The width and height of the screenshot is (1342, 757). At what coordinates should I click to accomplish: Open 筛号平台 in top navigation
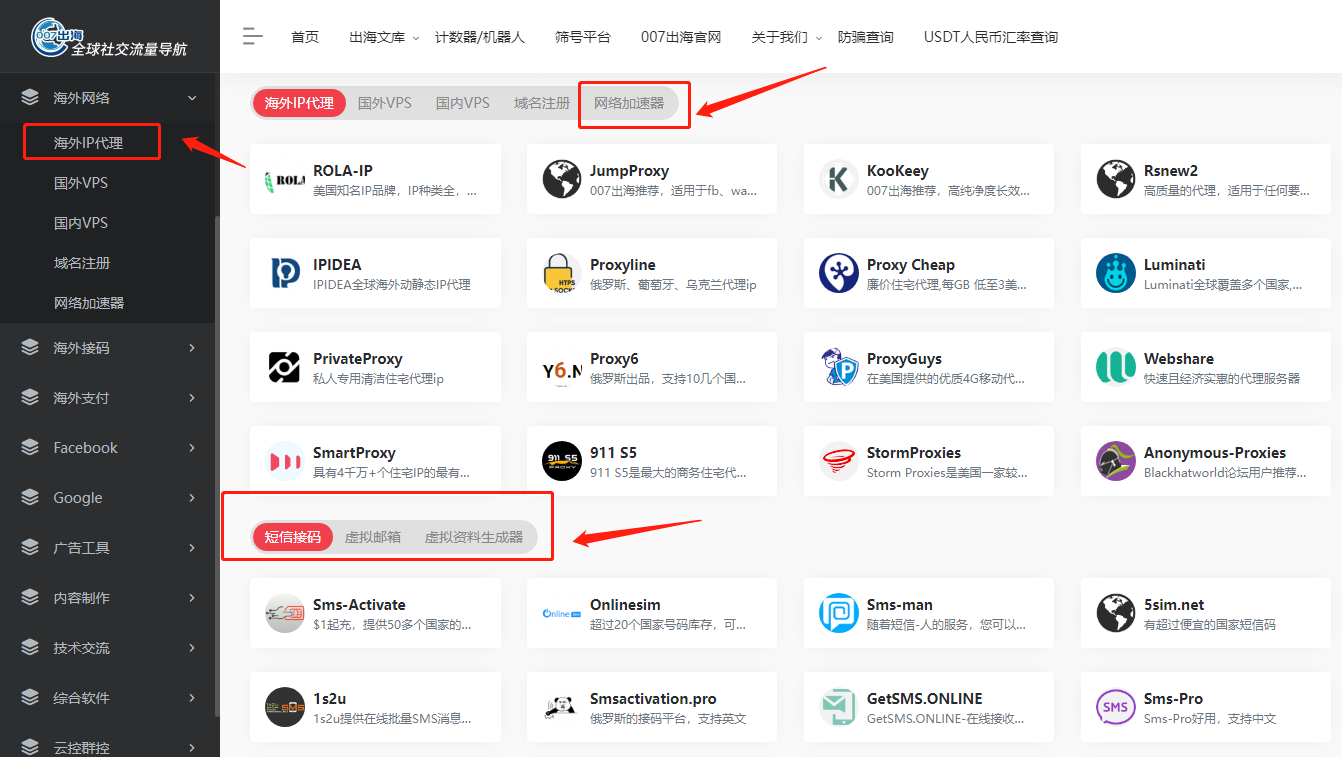(x=583, y=37)
